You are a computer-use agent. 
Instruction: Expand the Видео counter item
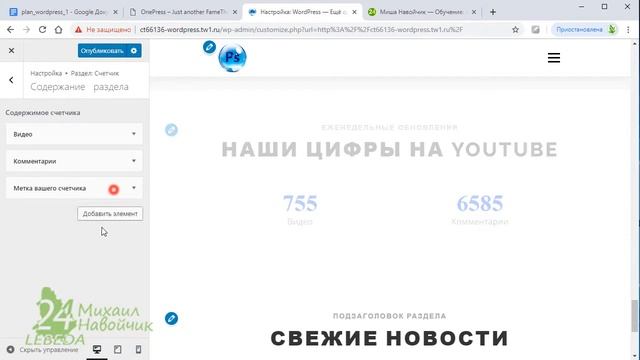click(74, 134)
